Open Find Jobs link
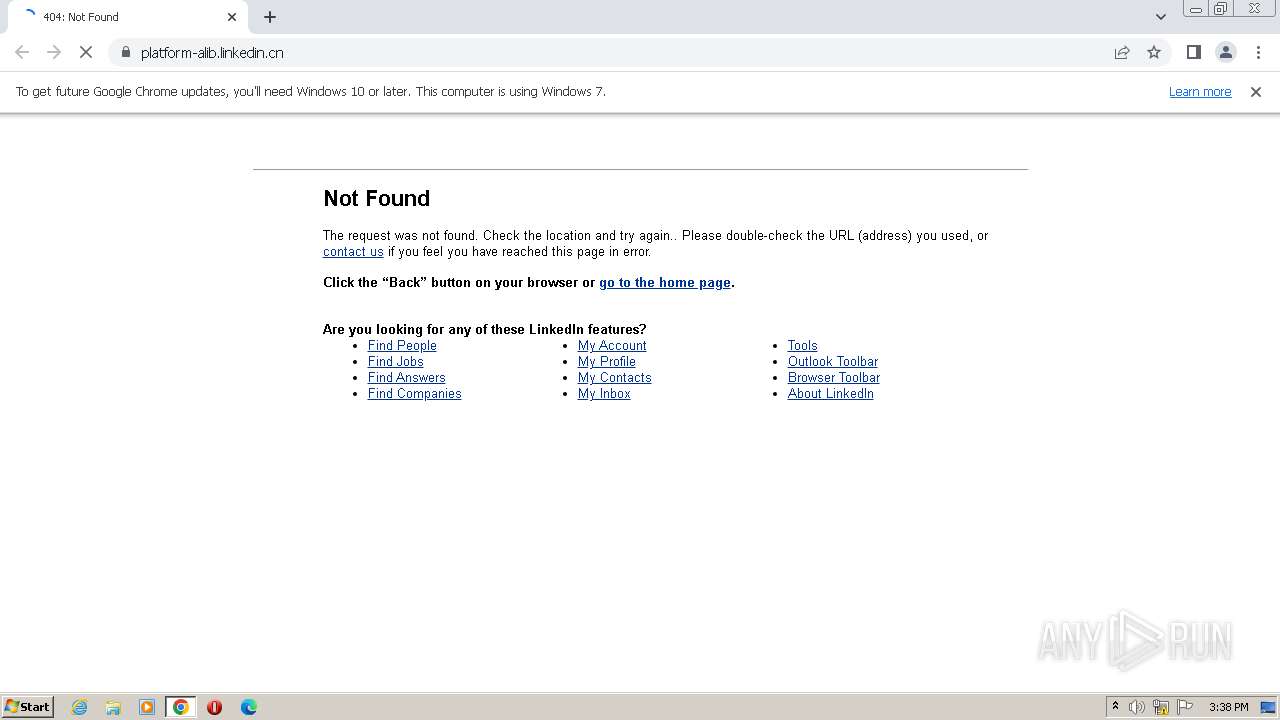The image size is (1280, 720). 395,362
